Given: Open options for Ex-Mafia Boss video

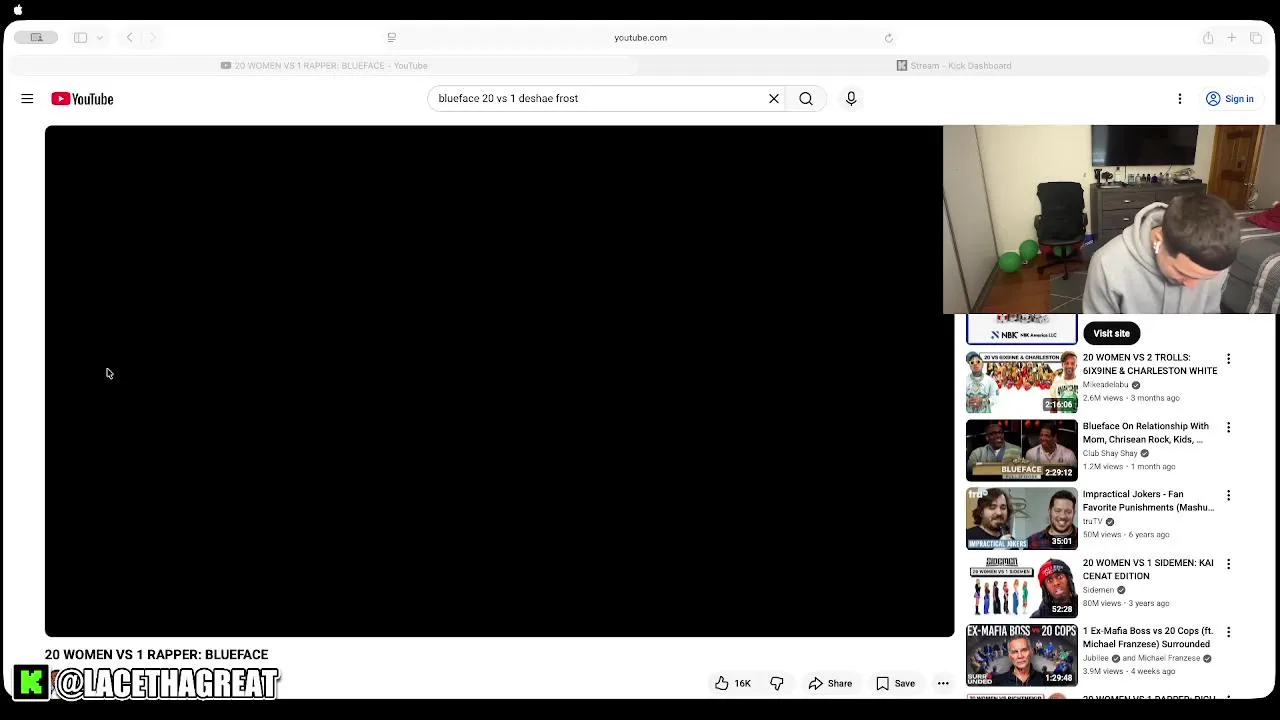Looking at the screenshot, I should pos(1228,632).
